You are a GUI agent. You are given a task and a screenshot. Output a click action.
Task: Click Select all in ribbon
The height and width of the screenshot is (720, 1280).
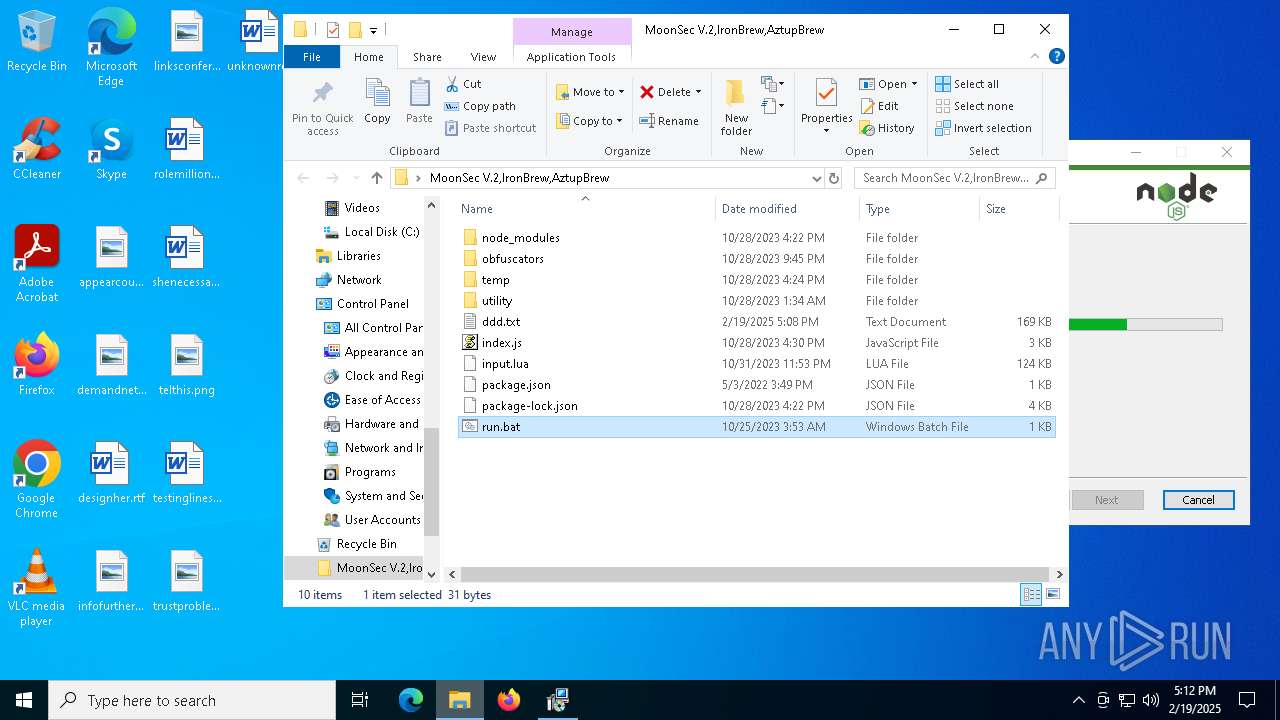click(x=967, y=84)
